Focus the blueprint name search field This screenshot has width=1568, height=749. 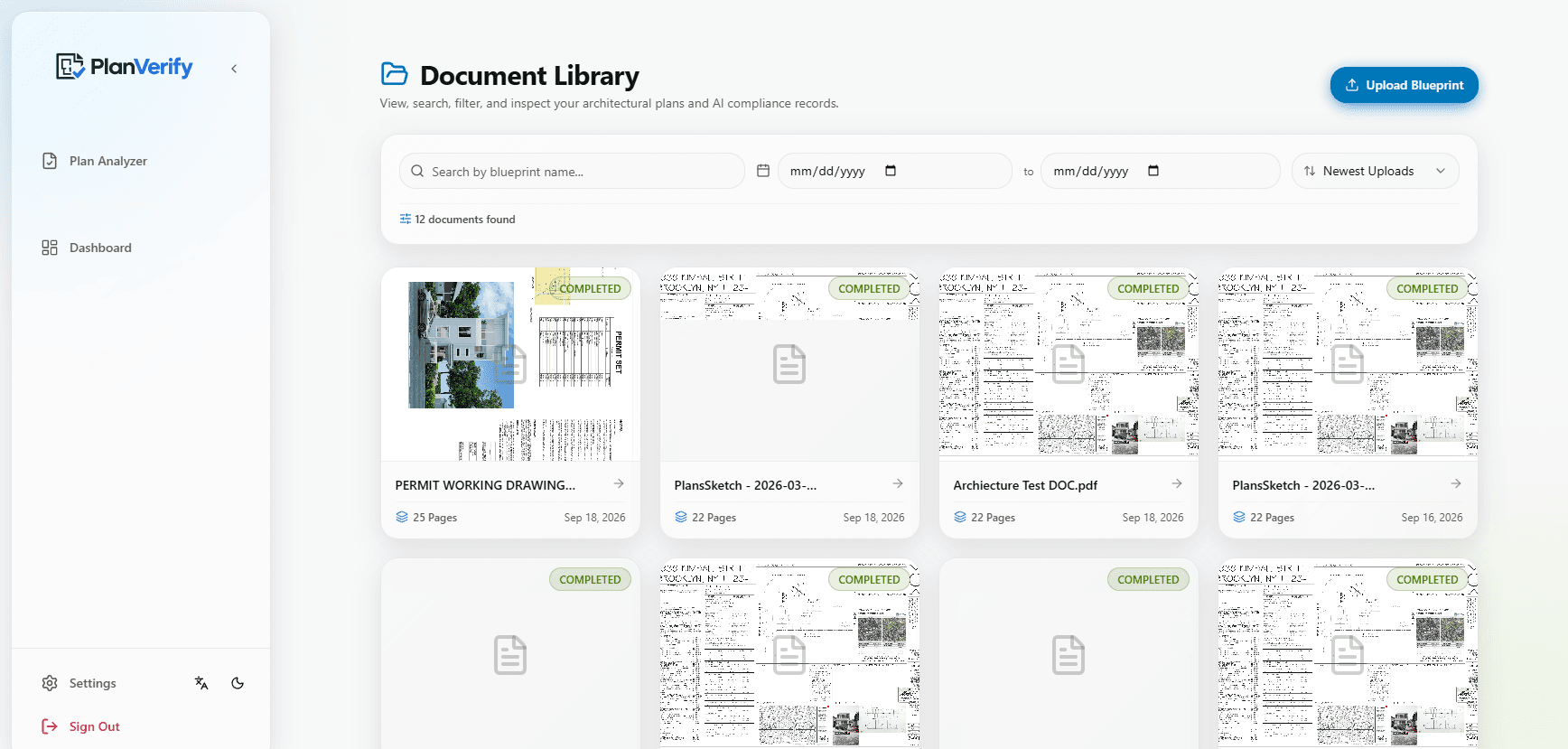tap(572, 171)
